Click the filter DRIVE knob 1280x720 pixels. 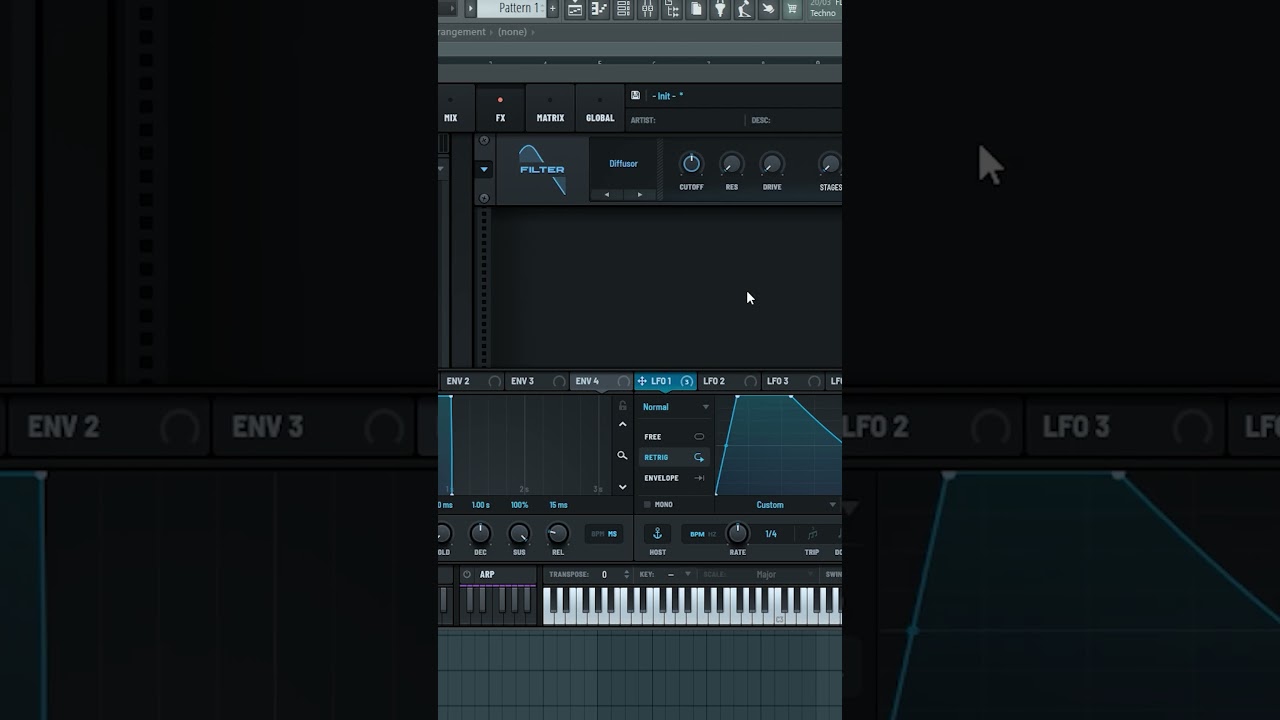772,164
